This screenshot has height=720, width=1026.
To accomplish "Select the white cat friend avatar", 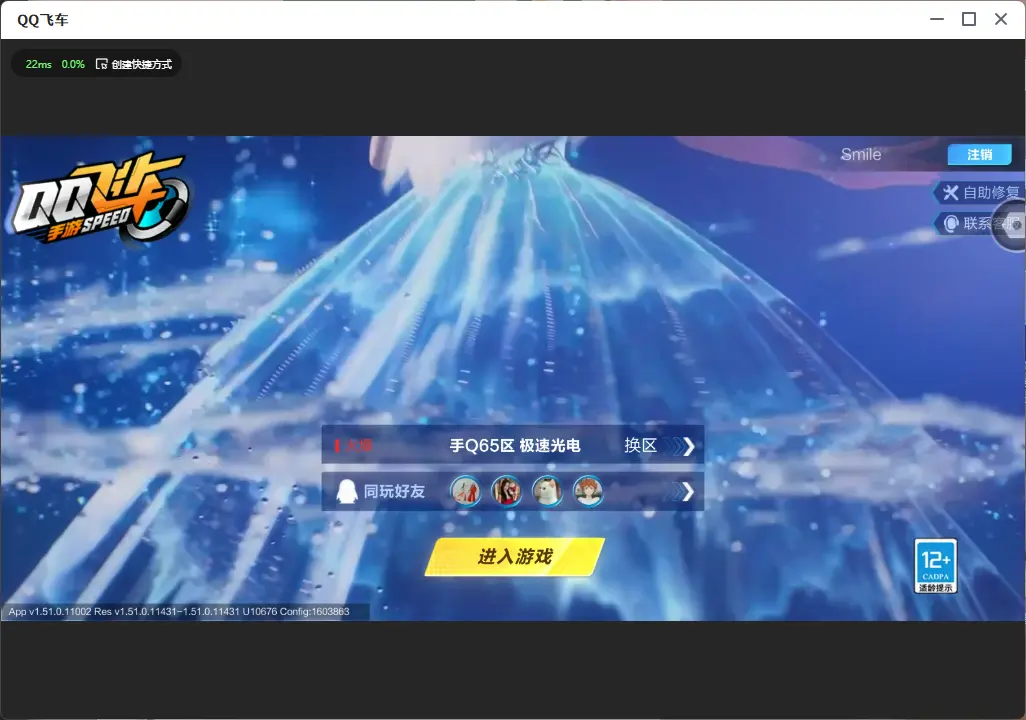I will pos(547,491).
